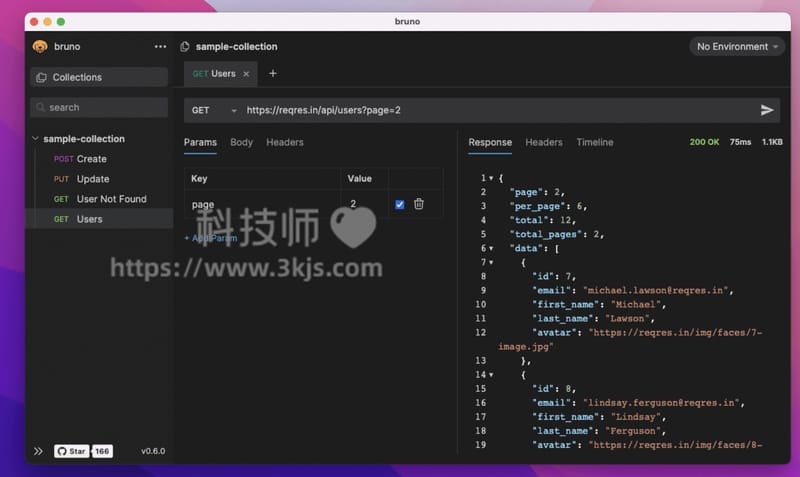Fold JSON at line 1
The height and width of the screenshot is (477, 800).
click(x=491, y=178)
